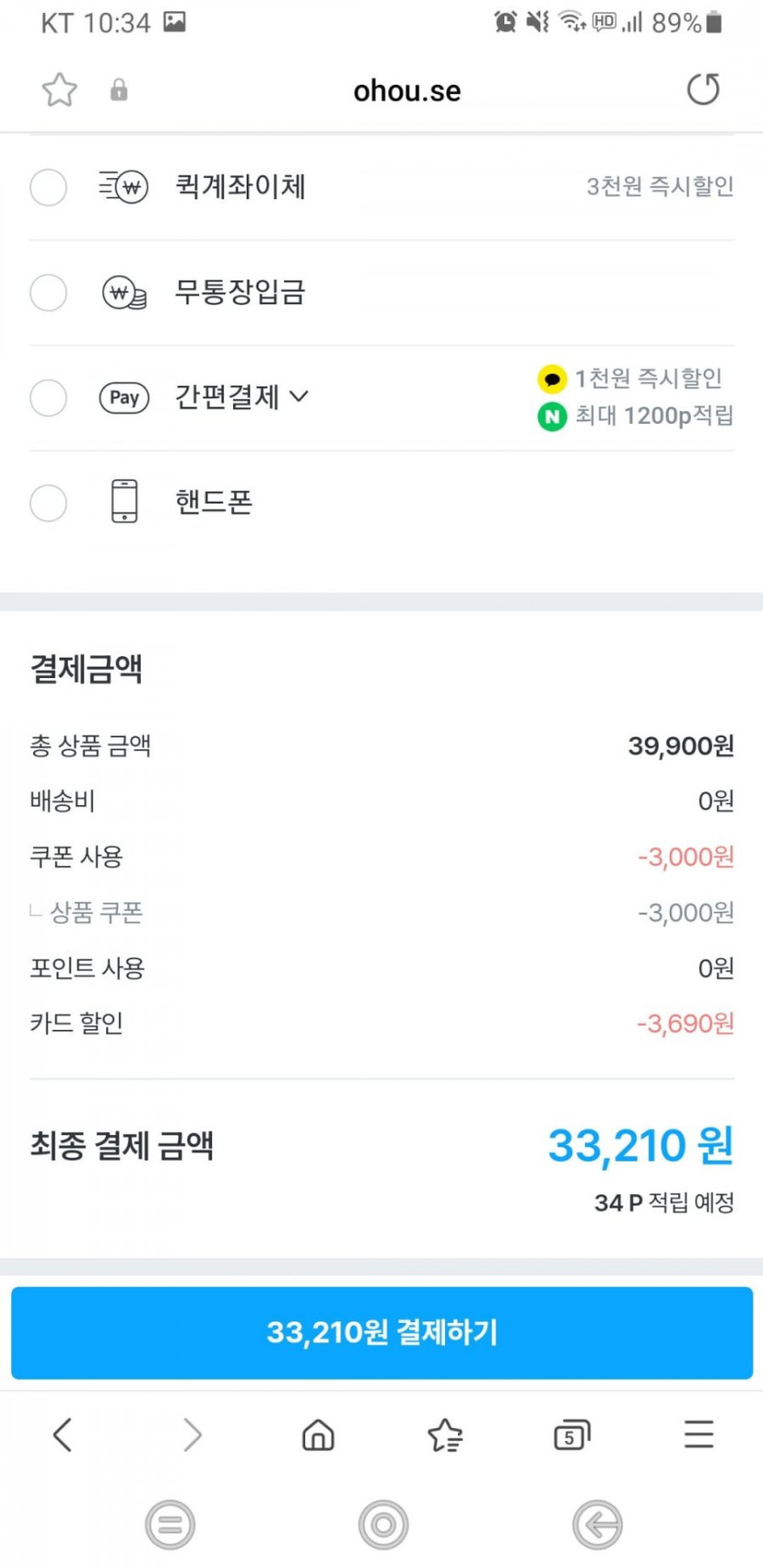Image resolution: width=763 pixels, height=1568 pixels.
Task: Select the 간편결제 radio button
Action: tap(48, 398)
